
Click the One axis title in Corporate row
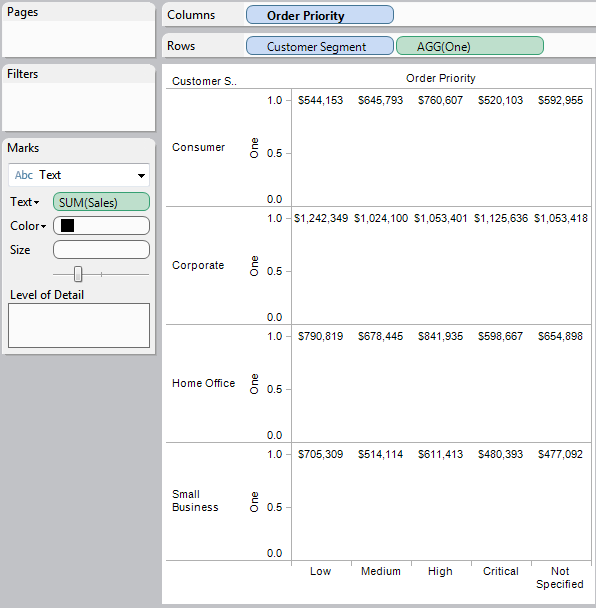click(254, 266)
